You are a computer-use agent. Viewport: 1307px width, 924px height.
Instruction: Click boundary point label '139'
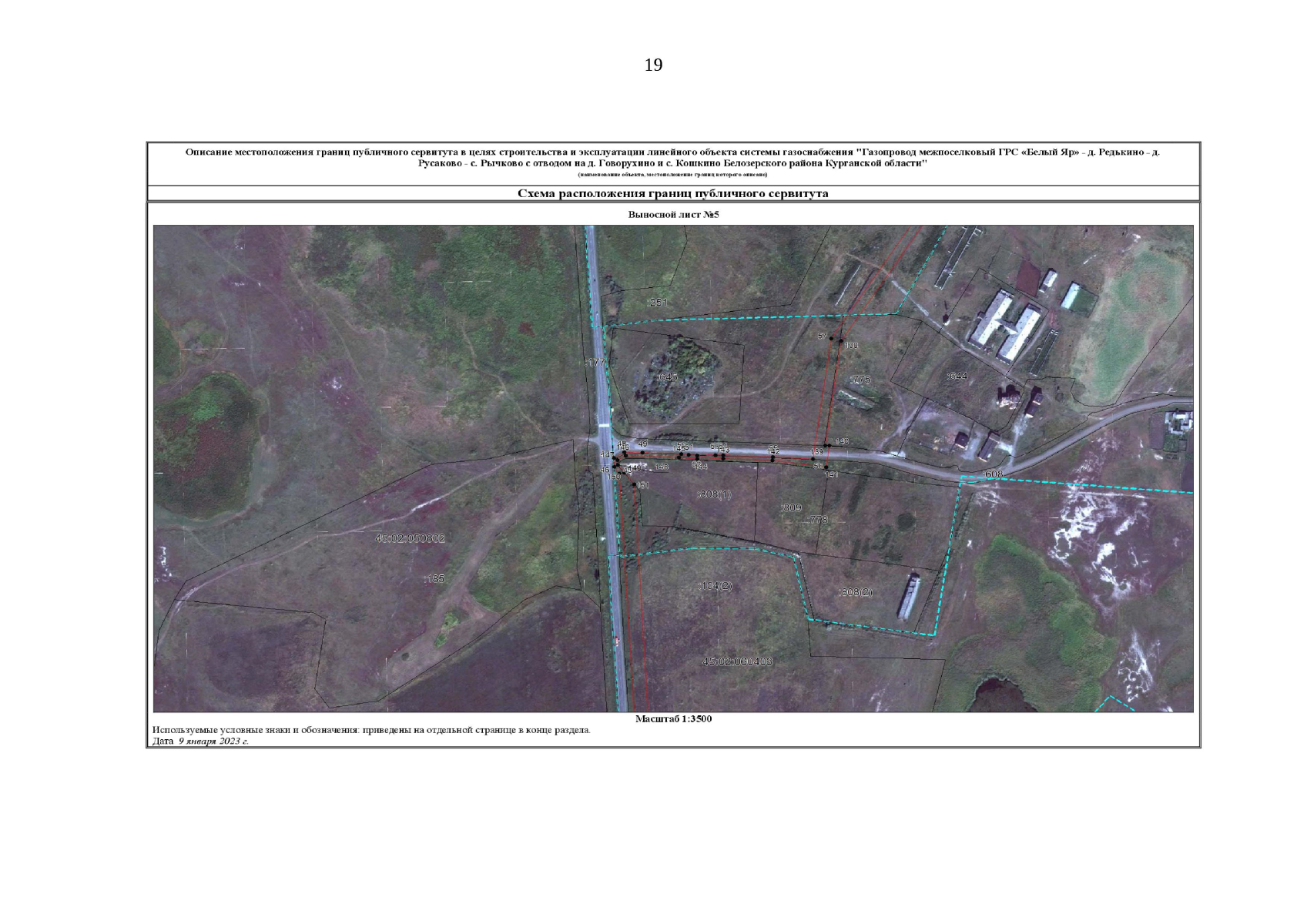(817, 452)
